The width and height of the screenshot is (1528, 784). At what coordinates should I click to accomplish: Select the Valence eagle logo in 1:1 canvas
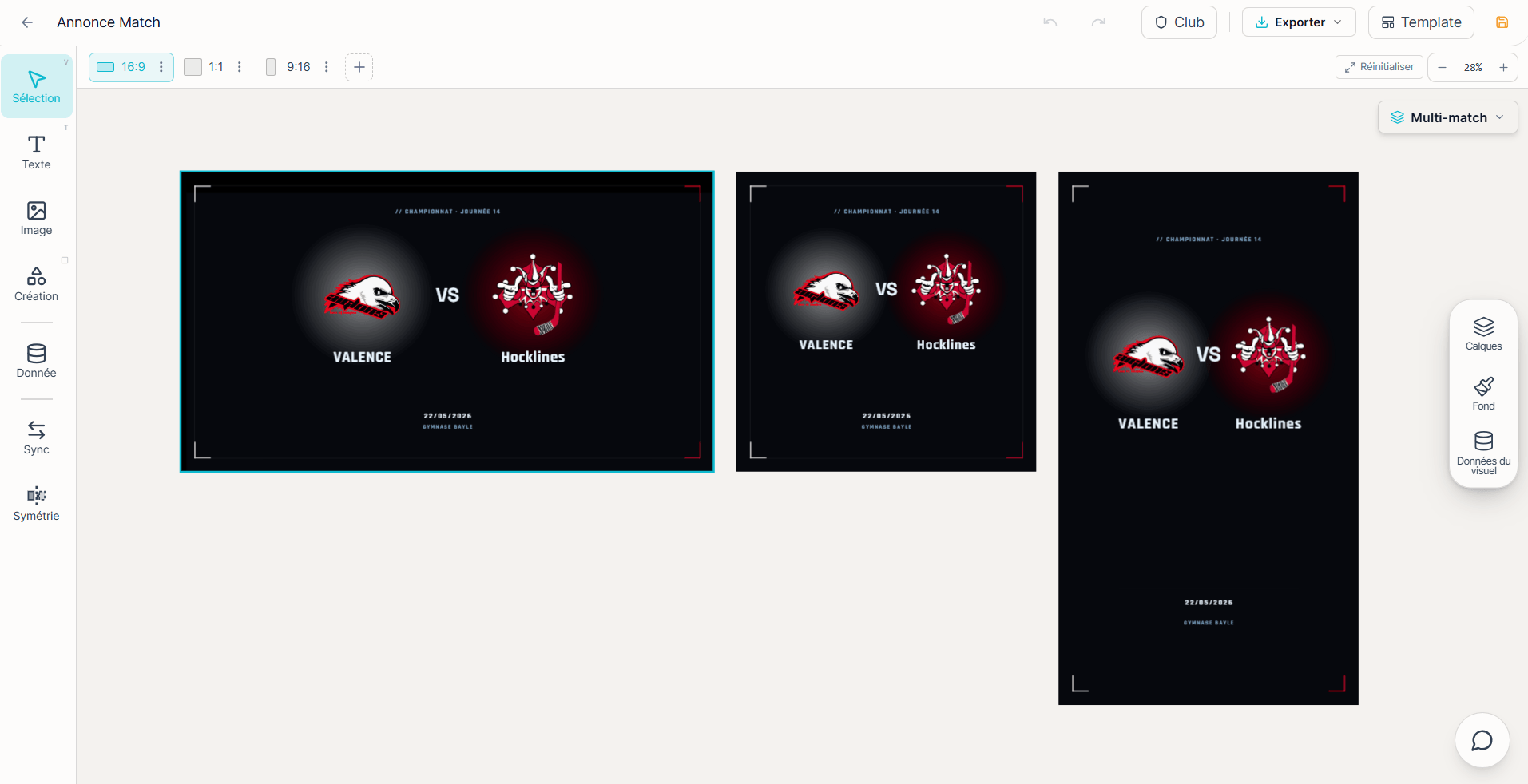(x=826, y=291)
